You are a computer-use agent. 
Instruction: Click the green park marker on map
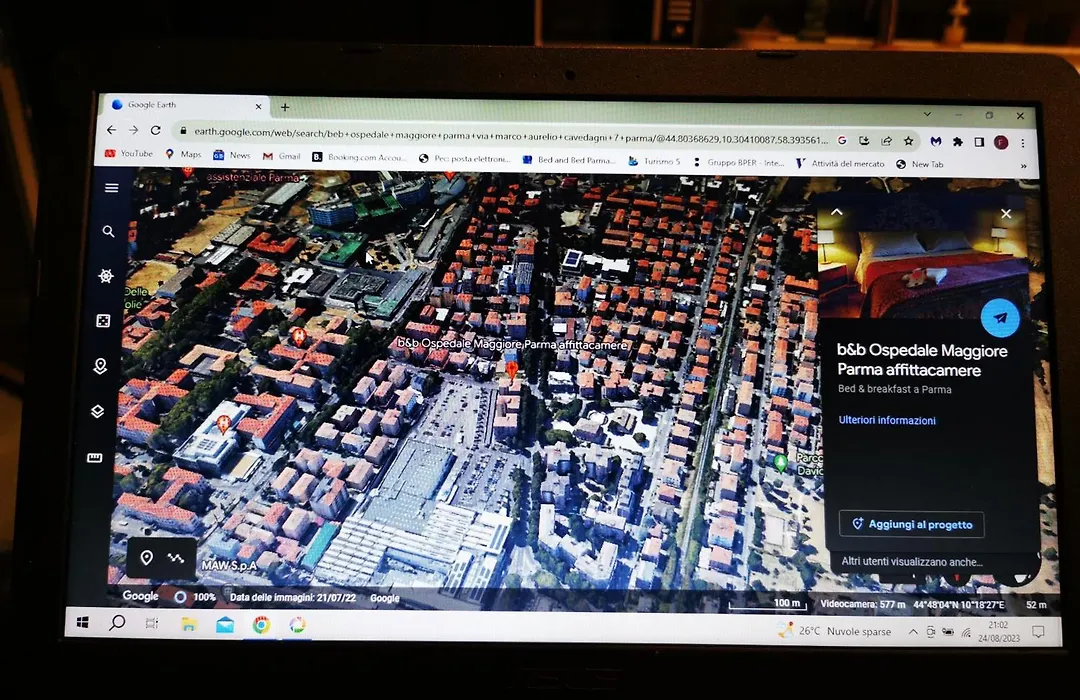click(780, 462)
